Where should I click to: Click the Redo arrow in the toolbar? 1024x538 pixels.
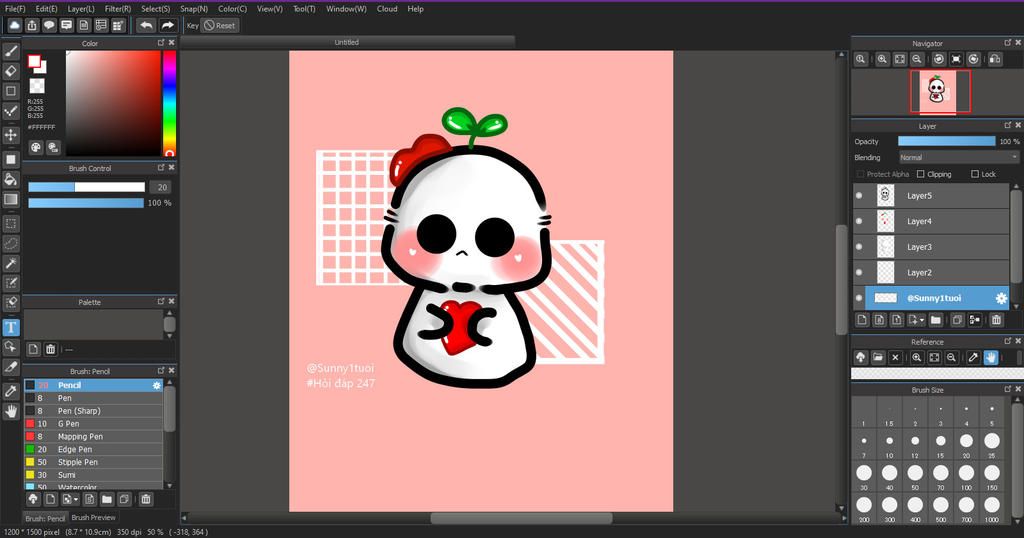(168, 25)
